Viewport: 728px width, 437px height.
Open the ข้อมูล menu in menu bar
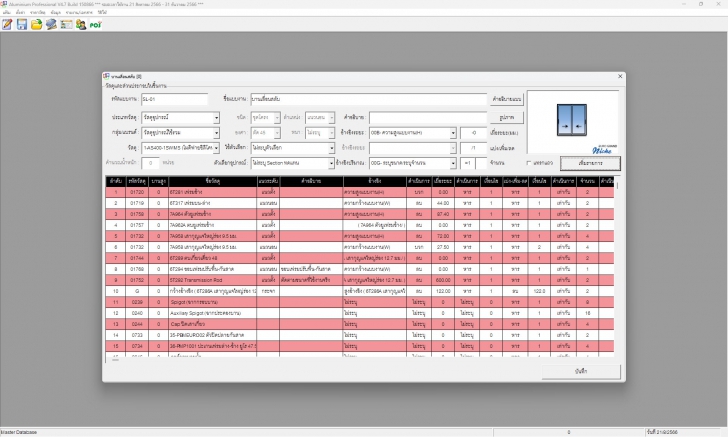(x=55, y=12)
